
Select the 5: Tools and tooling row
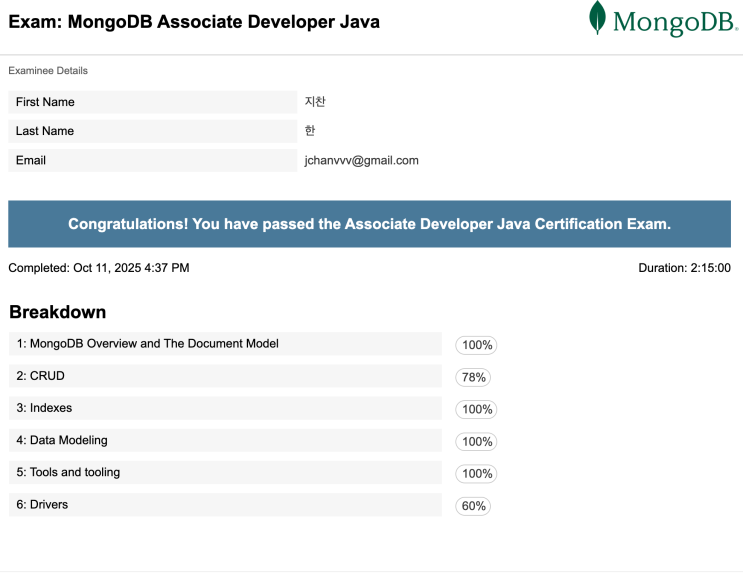pos(225,473)
